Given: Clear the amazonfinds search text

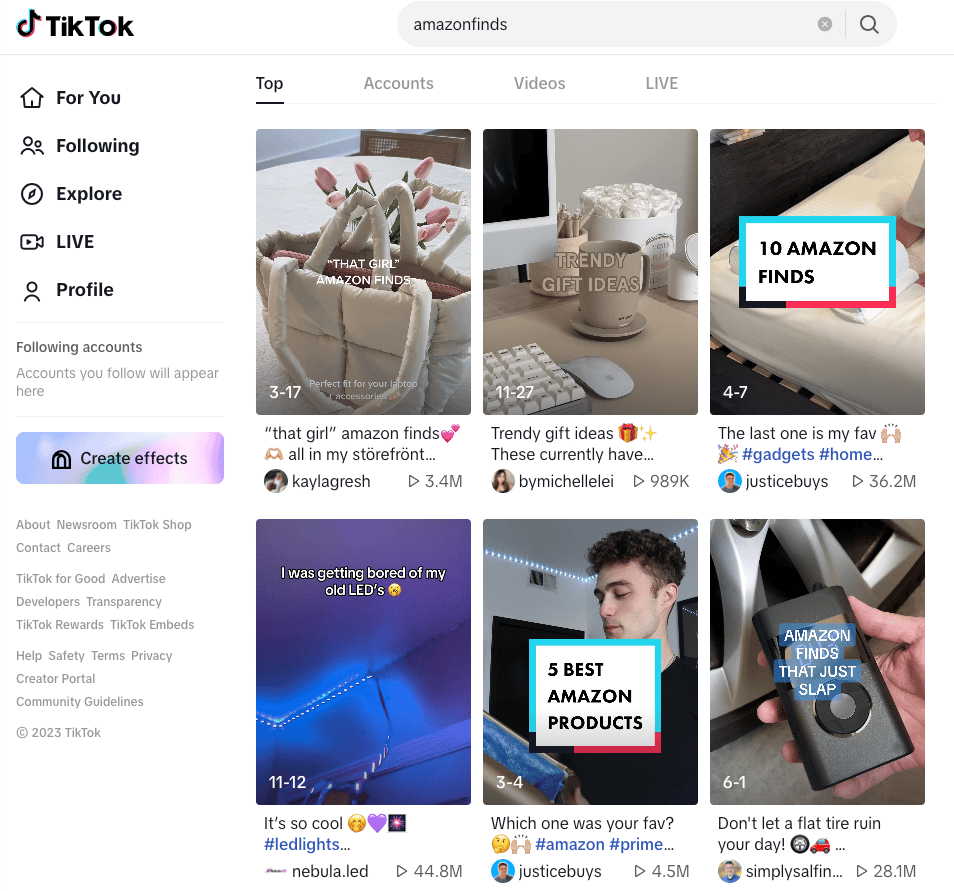Looking at the screenshot, I should tap(824, 24).
